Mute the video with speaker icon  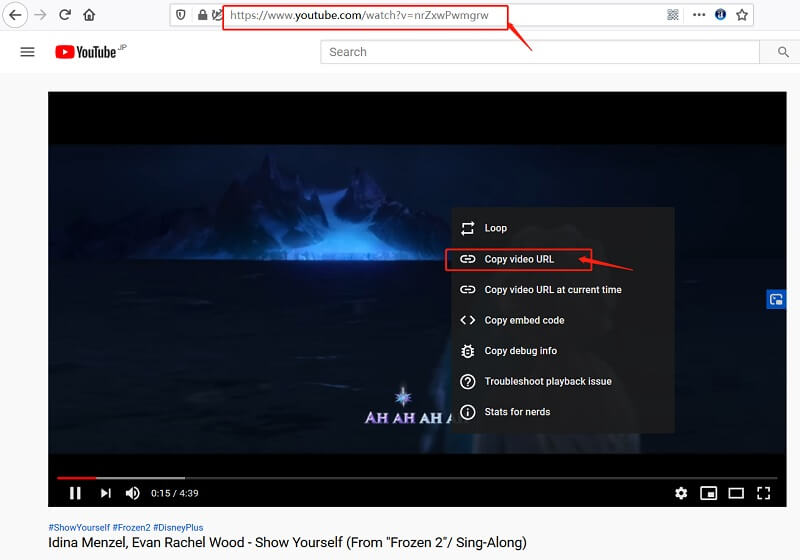pos(133,493)
